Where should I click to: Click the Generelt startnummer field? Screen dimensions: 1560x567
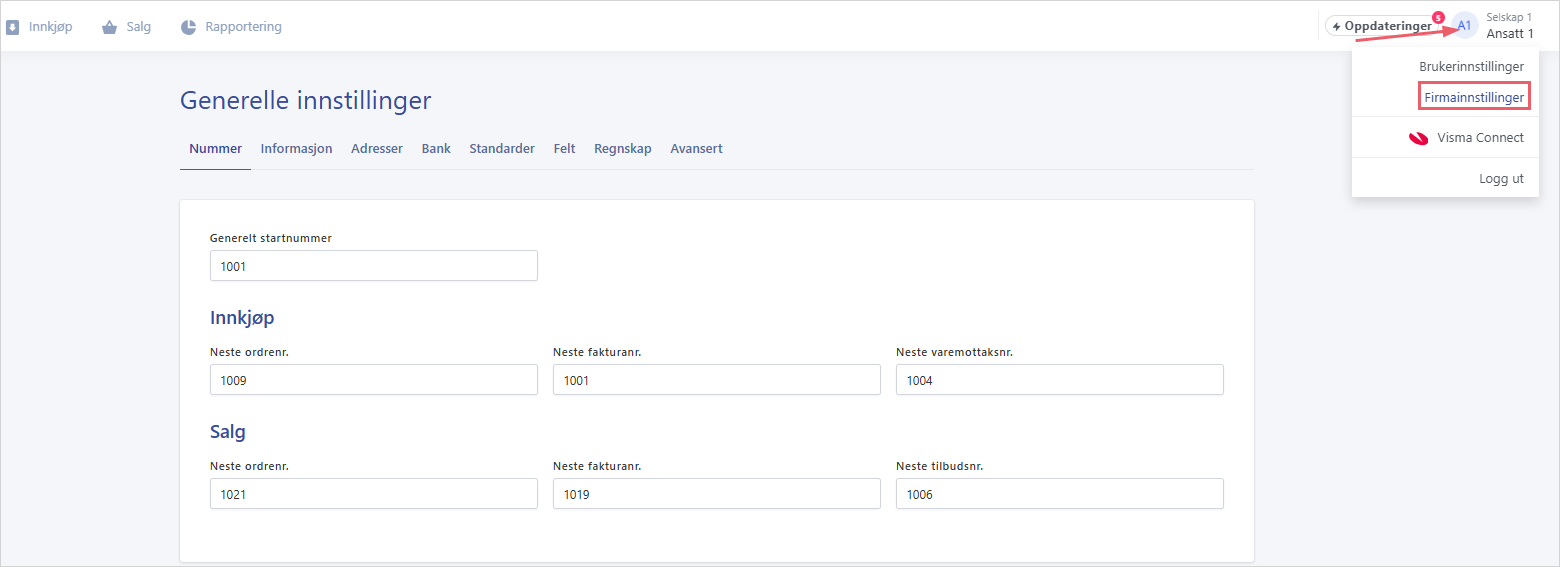pyautogui.click(x=374, y=266)
